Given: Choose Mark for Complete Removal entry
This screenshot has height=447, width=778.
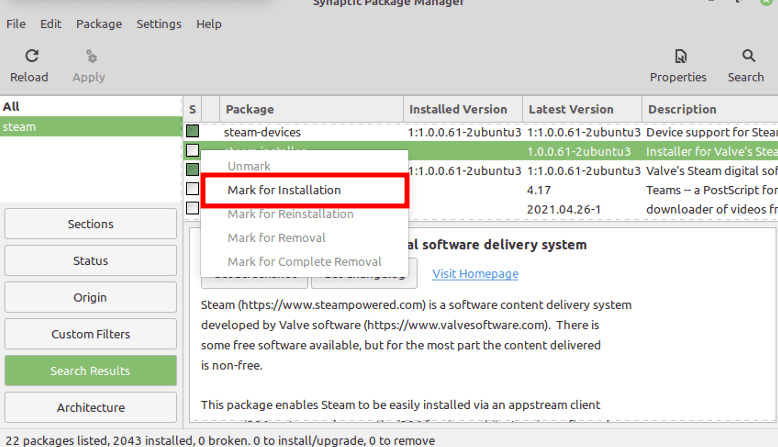Looking at the screenshot, I should (305, 261).
